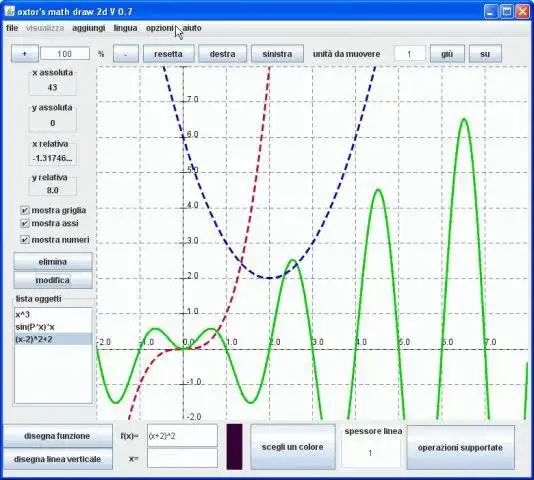
Task: Click the spessore linea field
Action: [371, 453]
